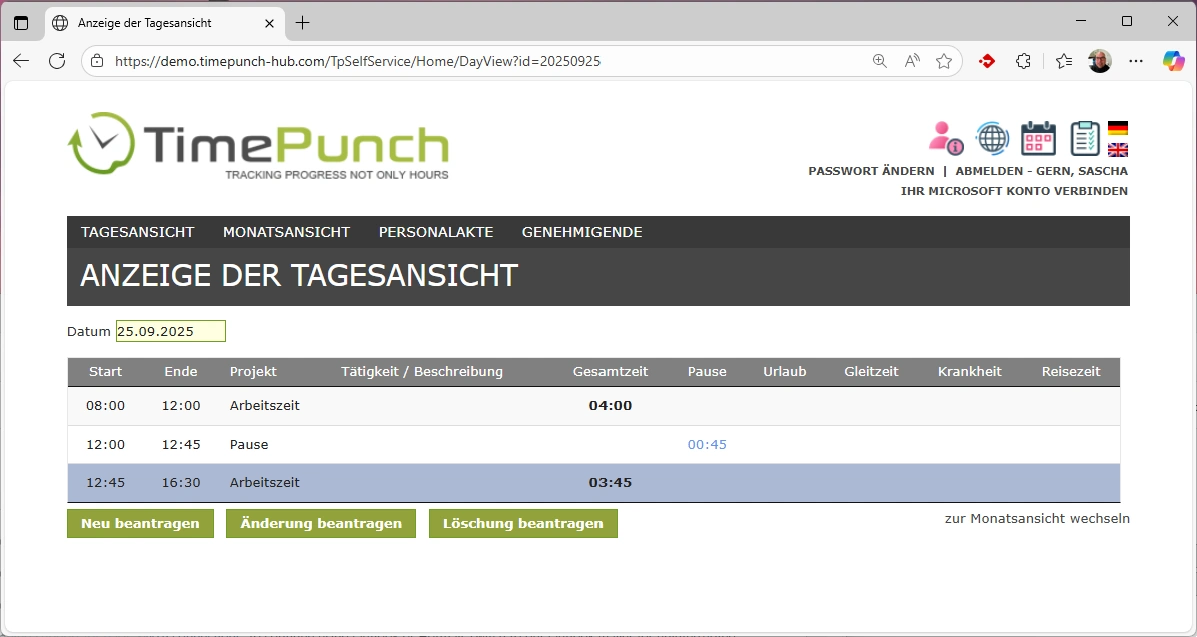
Task: Click the Datum date input field
Action: pyautogui.click(x=170, y=331)
